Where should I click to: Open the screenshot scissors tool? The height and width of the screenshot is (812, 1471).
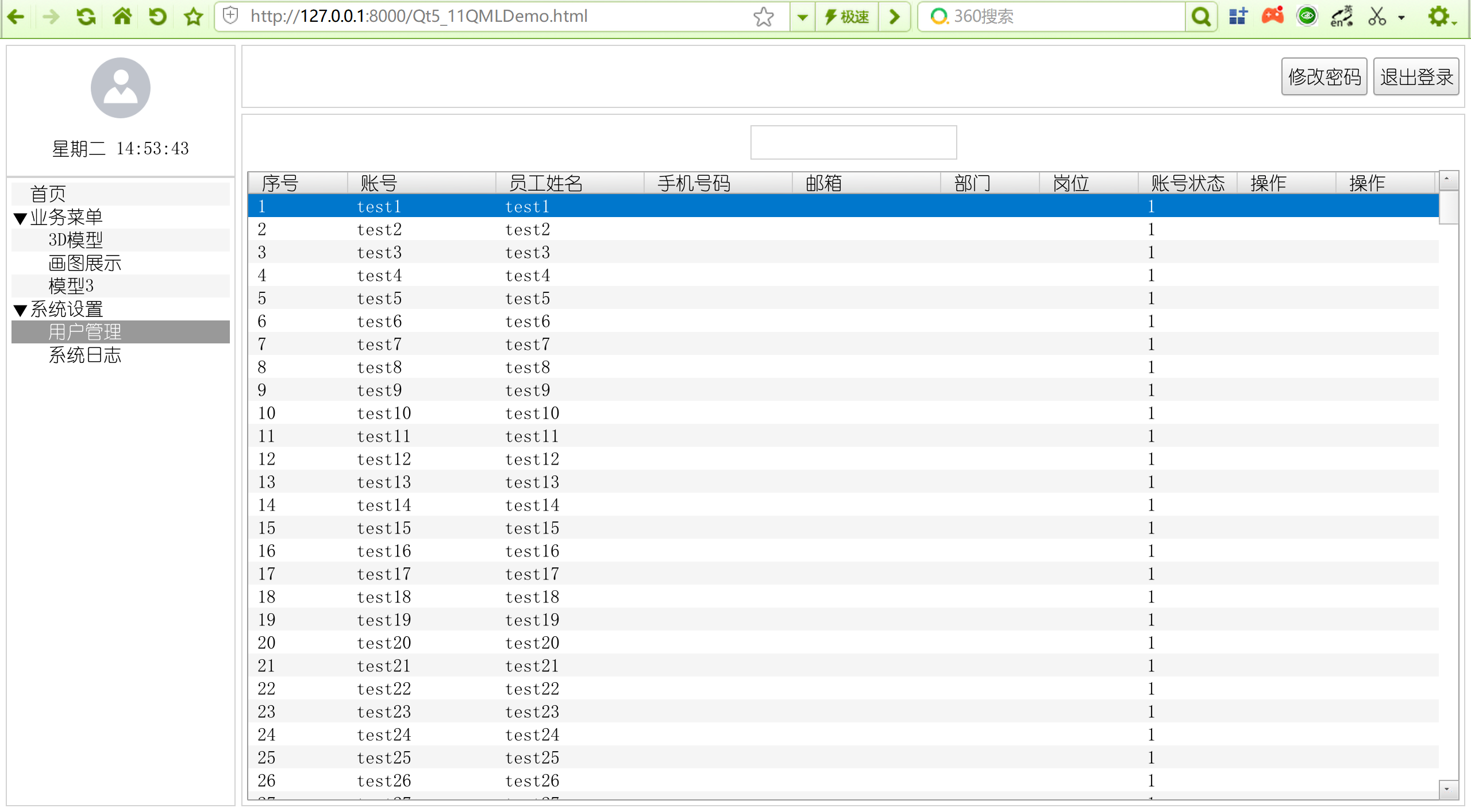point(1377,17)
